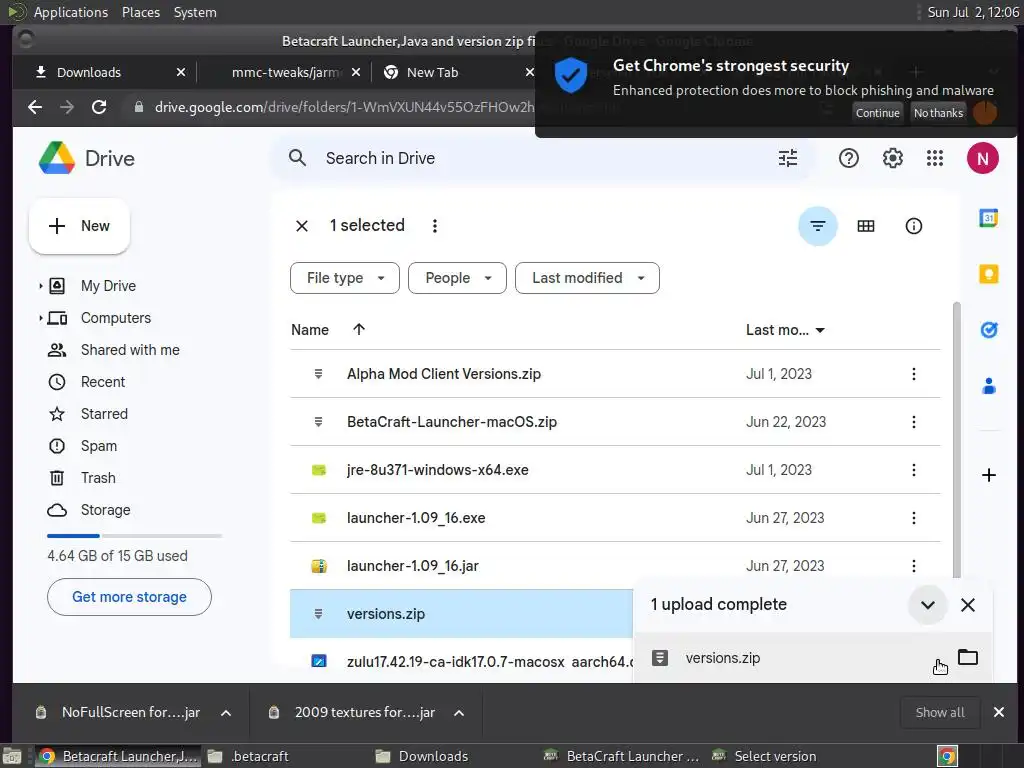Open Drive settings gear
Screen dimensions: 1024x768
pyautogui.click(x=892, y=158)
